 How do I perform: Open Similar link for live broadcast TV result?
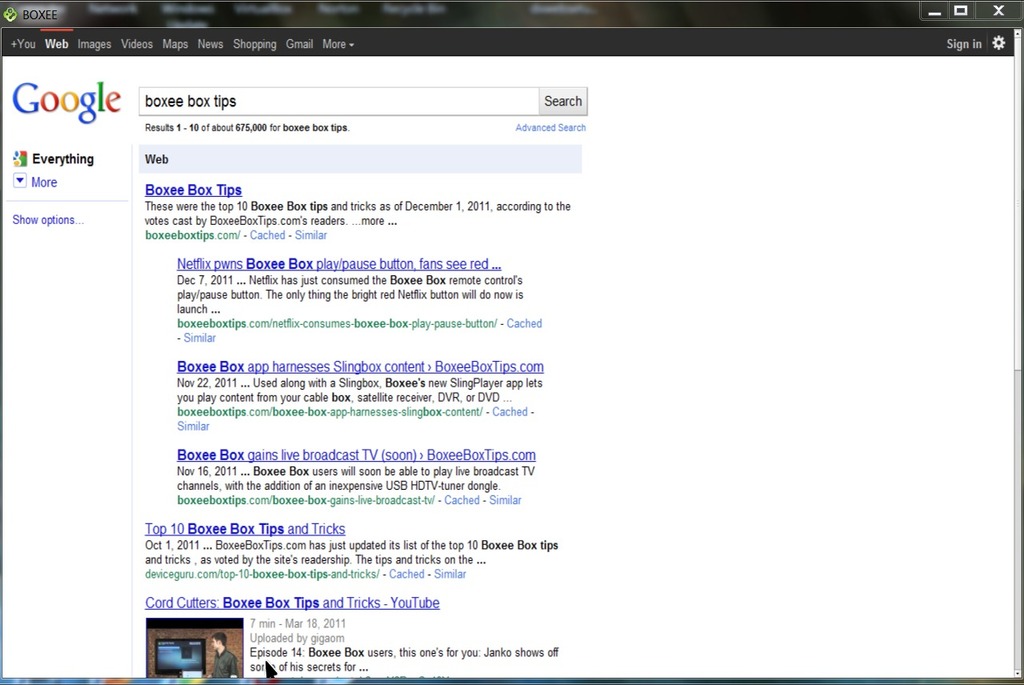point(505,500)
